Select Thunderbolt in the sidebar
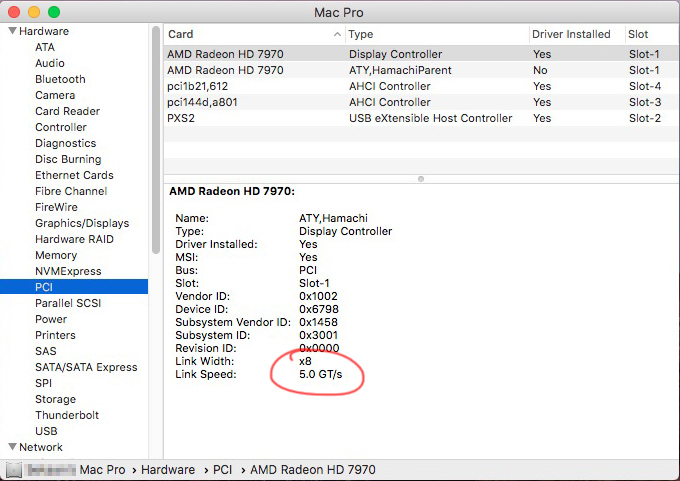 click(67, 416)
